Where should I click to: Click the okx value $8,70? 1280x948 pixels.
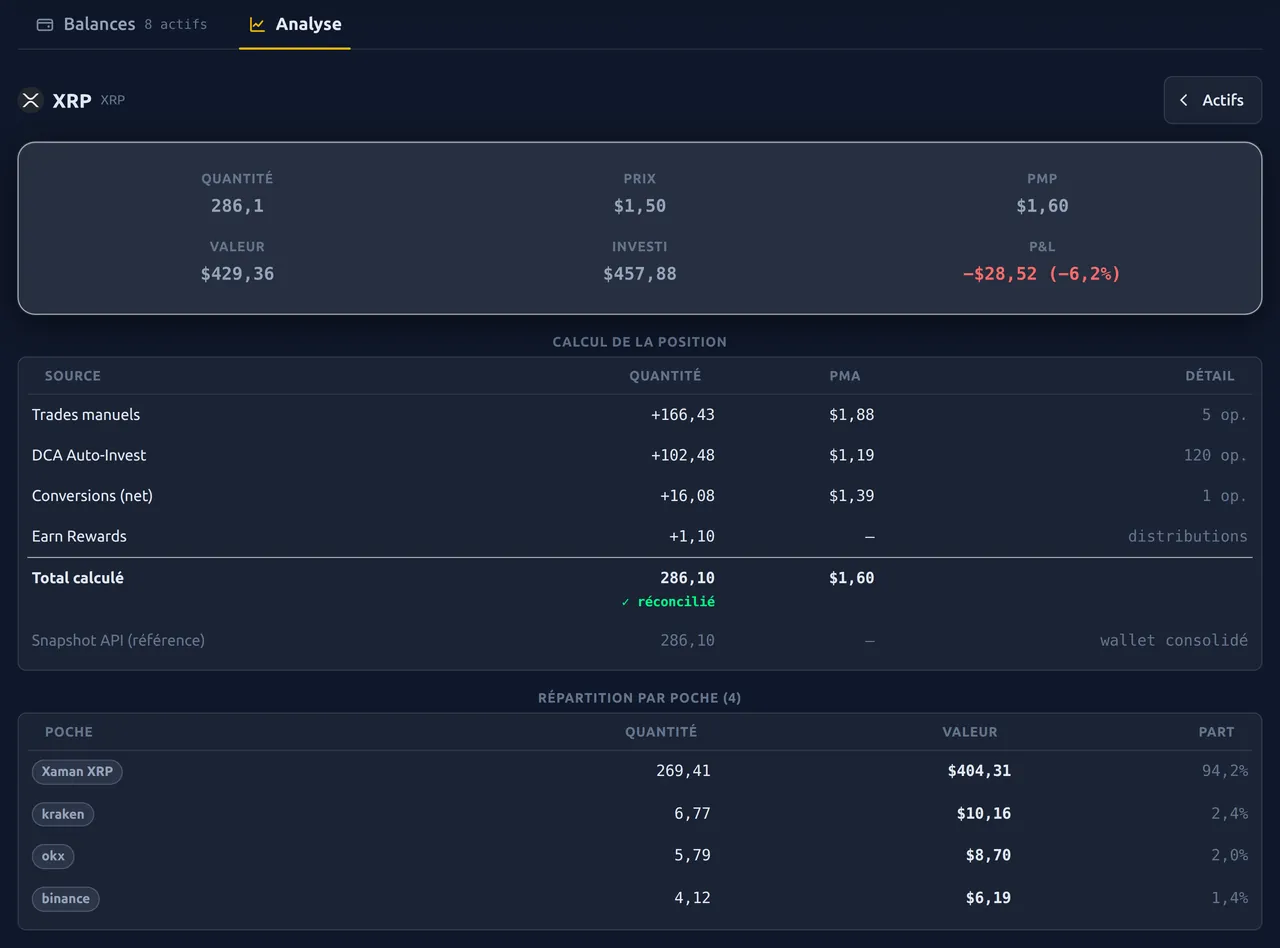coord(988,856)
